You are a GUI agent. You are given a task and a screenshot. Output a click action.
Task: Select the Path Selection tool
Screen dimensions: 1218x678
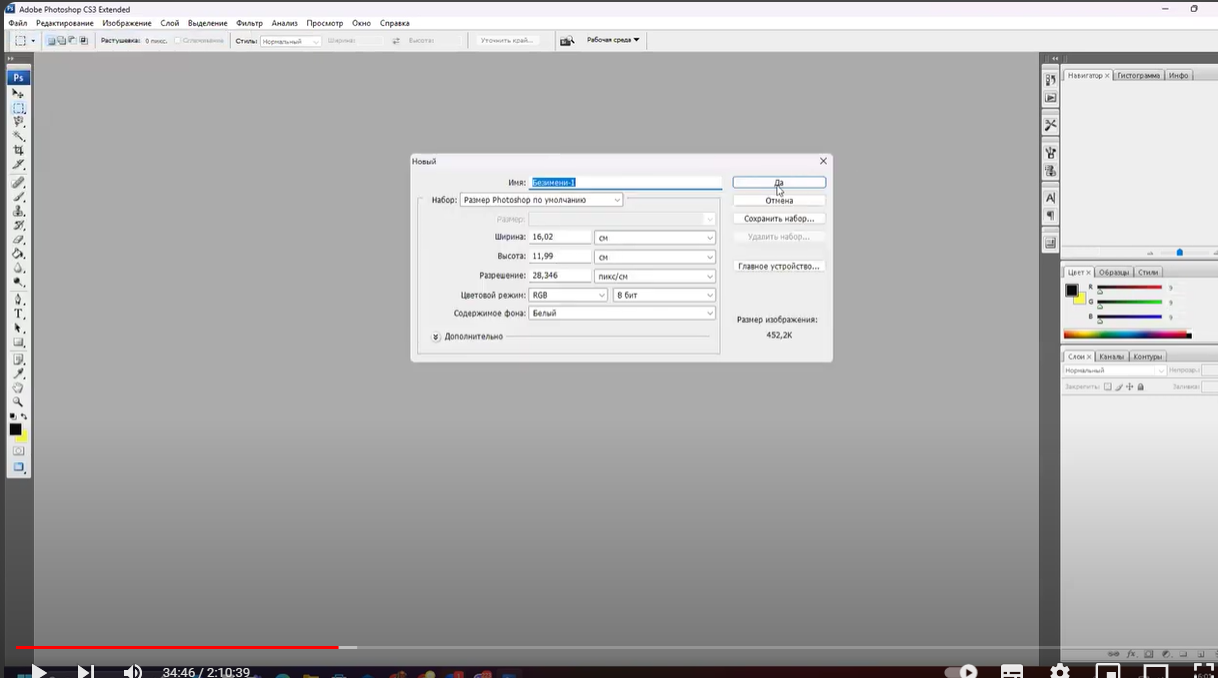[18, 328]
